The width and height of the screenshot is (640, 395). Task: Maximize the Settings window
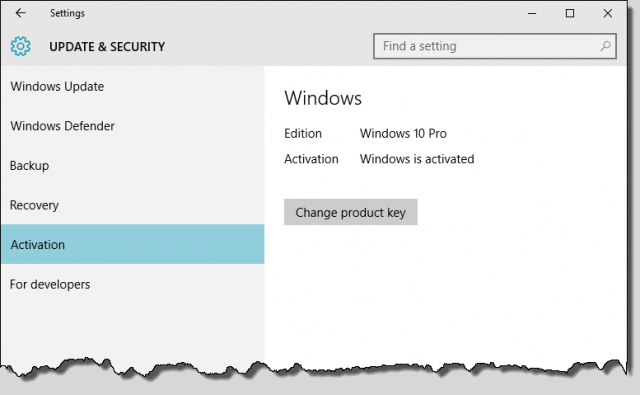tap(570, 13)
